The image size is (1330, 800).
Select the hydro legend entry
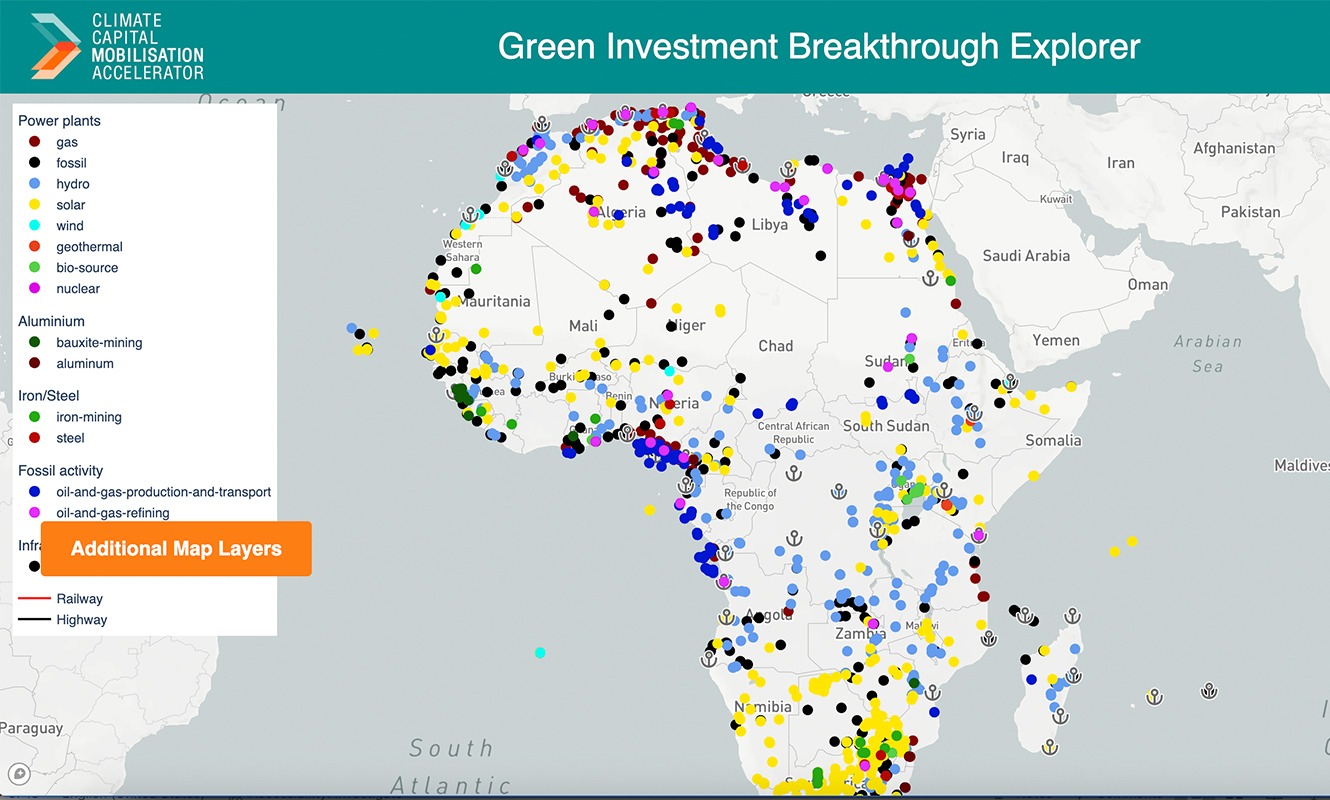(72, 184)
